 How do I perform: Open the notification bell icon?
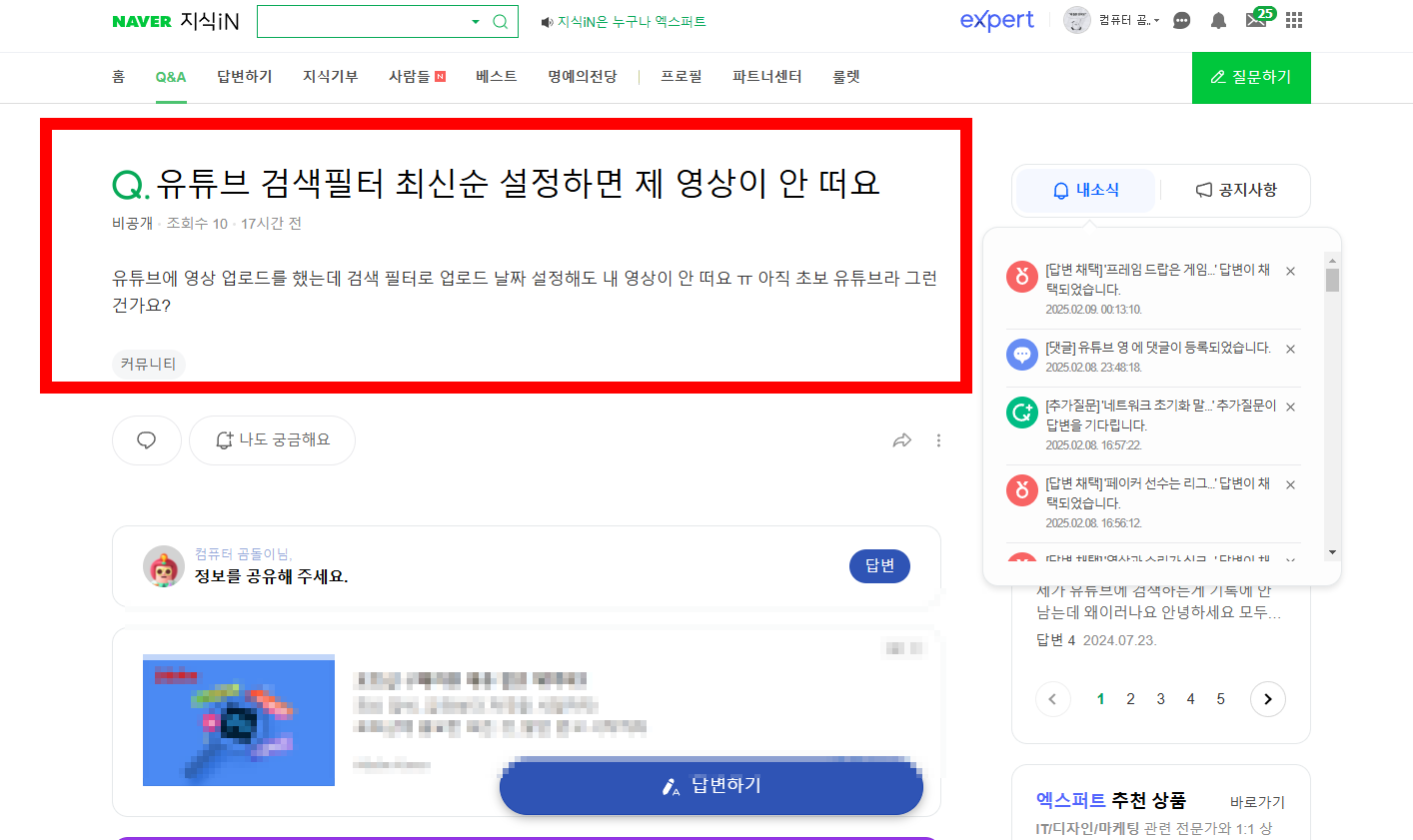pyautogui.click(x=1218, y=20)
